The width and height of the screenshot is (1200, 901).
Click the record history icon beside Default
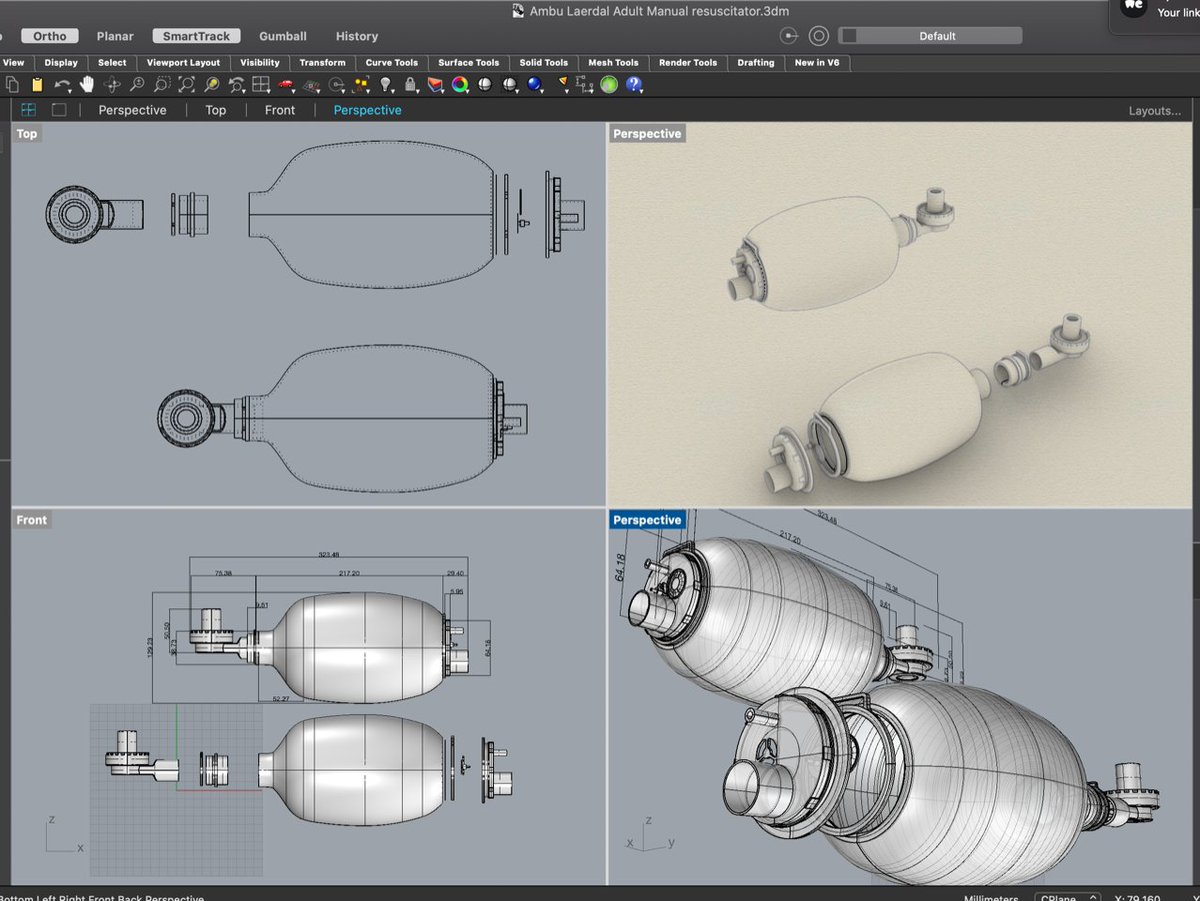point(791,36)
